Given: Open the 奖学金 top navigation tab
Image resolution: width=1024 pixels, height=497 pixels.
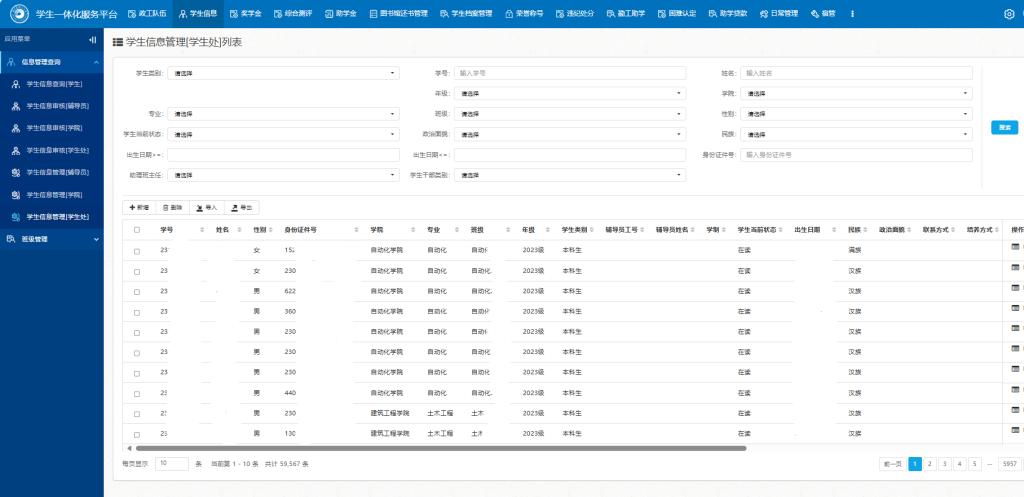Looking at the screenshot, I should (x=246, y=14).
